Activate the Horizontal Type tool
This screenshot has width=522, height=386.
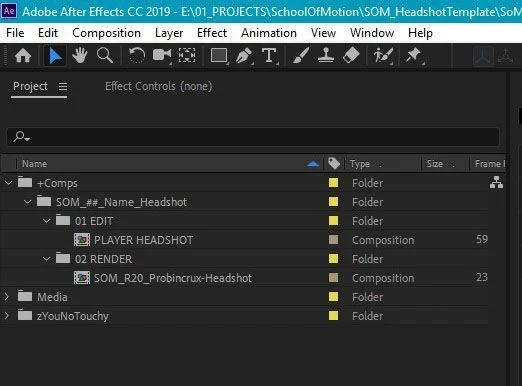pyautogui.click(x=269, y=56)
